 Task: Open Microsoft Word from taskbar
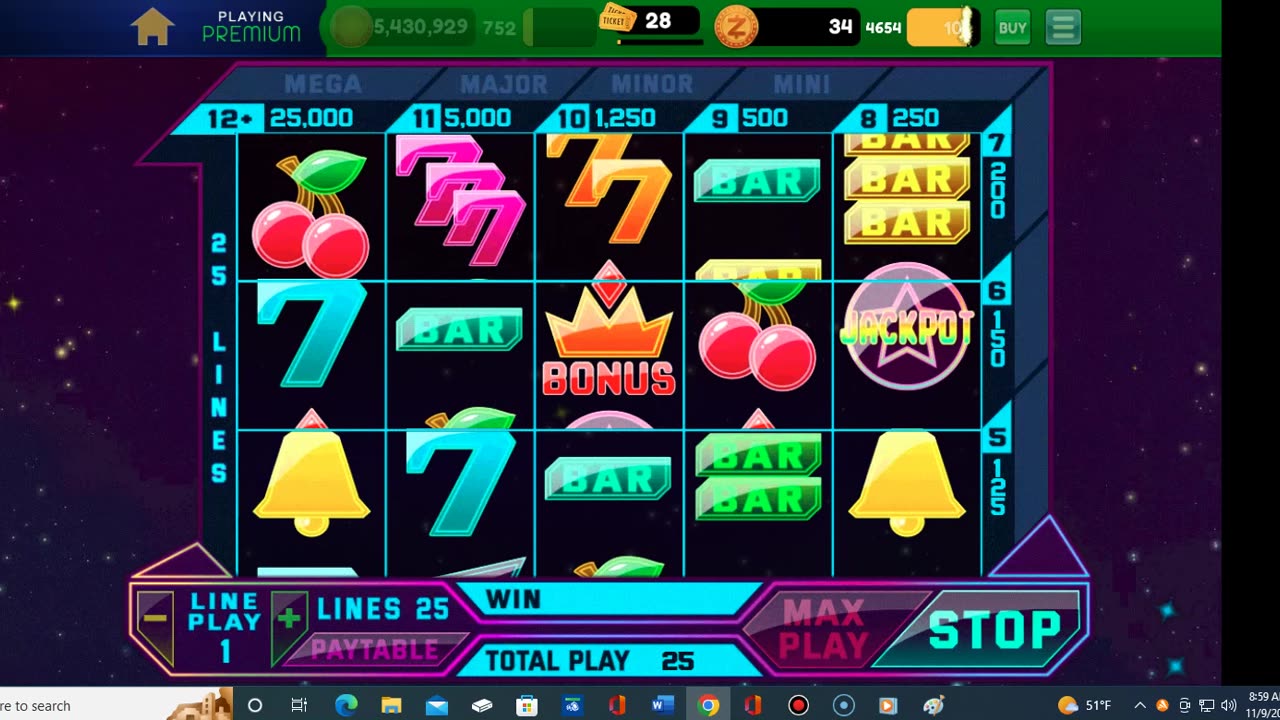663,705
